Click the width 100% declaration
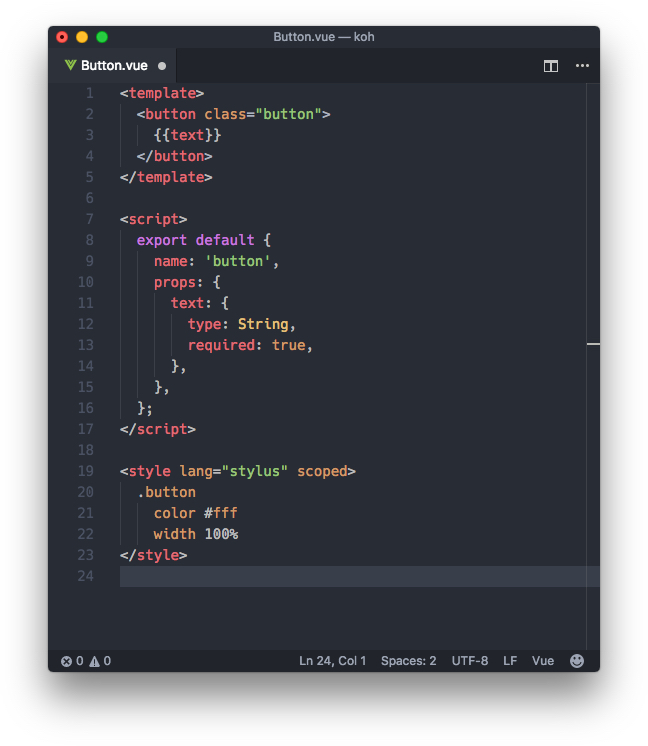 196,534
